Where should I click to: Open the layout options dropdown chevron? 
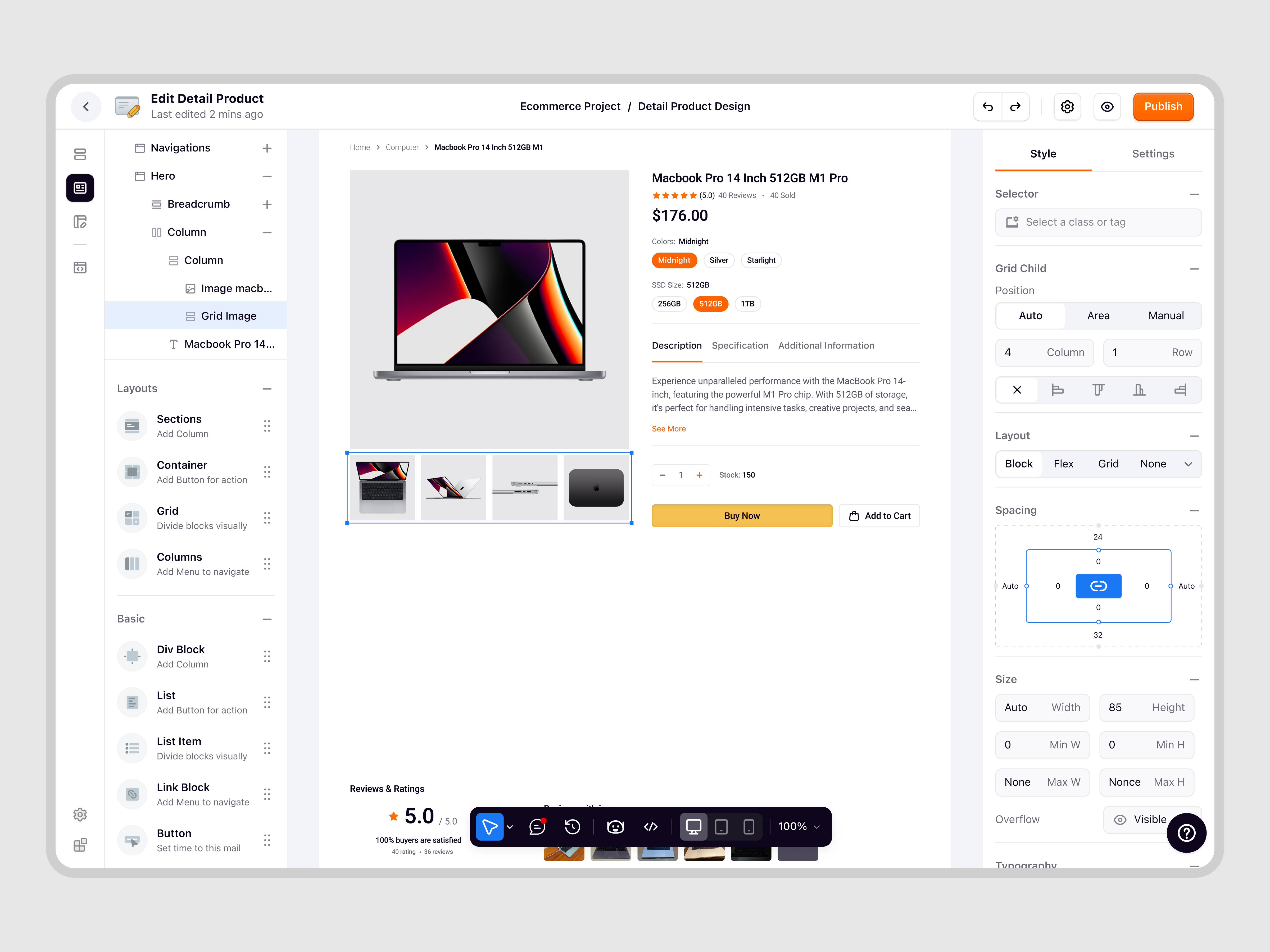1188,464
